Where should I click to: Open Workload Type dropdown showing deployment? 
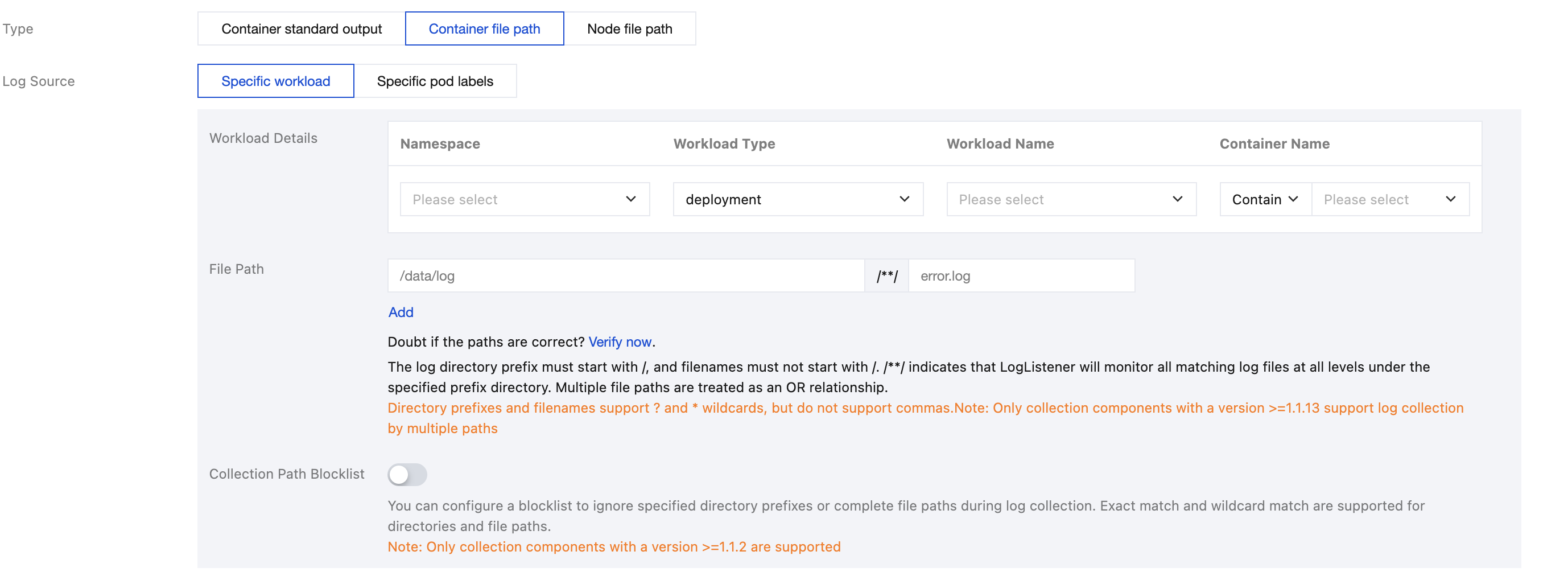(x=788, y=199)
